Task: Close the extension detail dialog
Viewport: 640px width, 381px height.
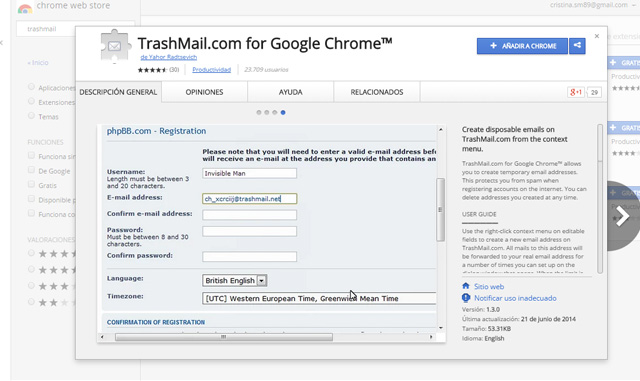Action: [597, 36]
